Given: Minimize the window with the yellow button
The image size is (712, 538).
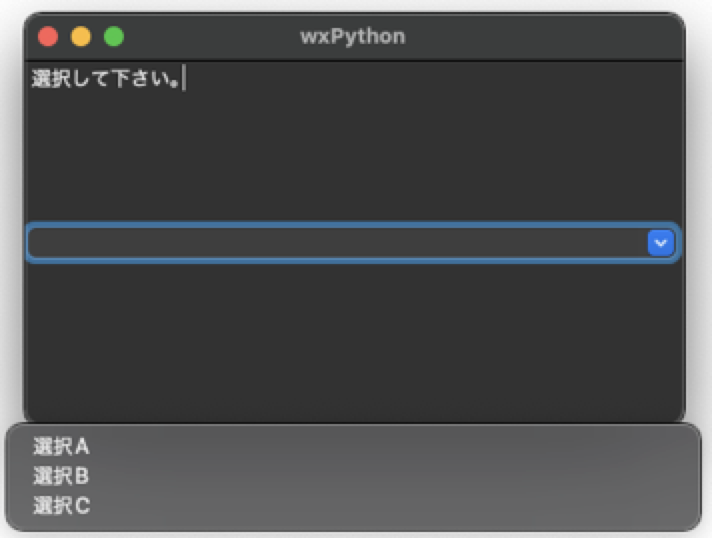Looking at the screenshot, I should [81, 36].
